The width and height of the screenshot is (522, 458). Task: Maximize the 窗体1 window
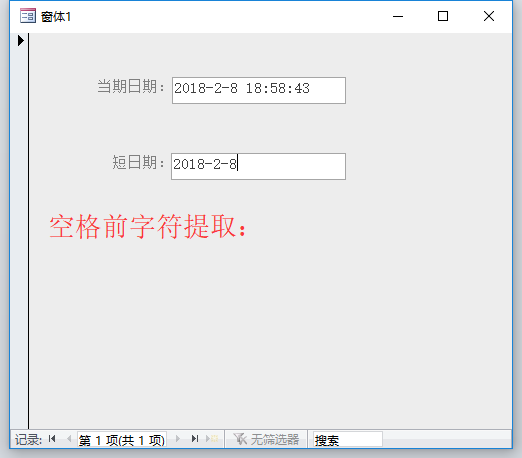pos(443,16)
